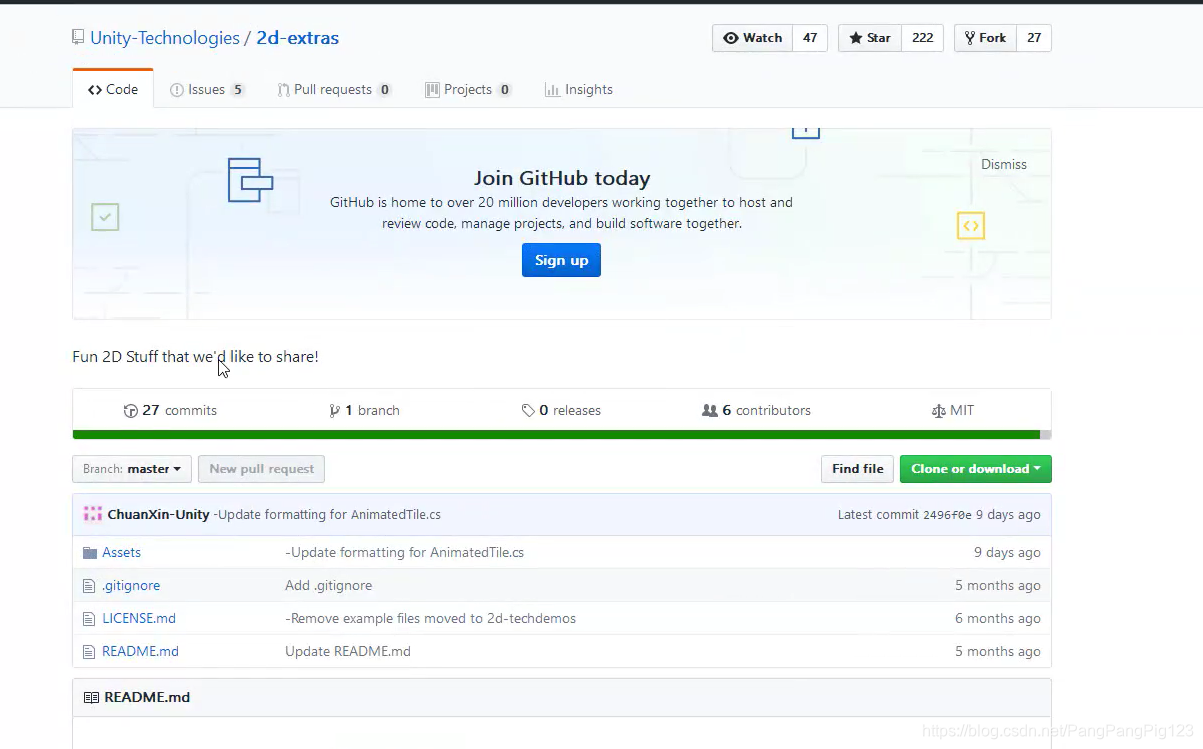Click the Star button
1203x749 pixels.
pos(870,38)
